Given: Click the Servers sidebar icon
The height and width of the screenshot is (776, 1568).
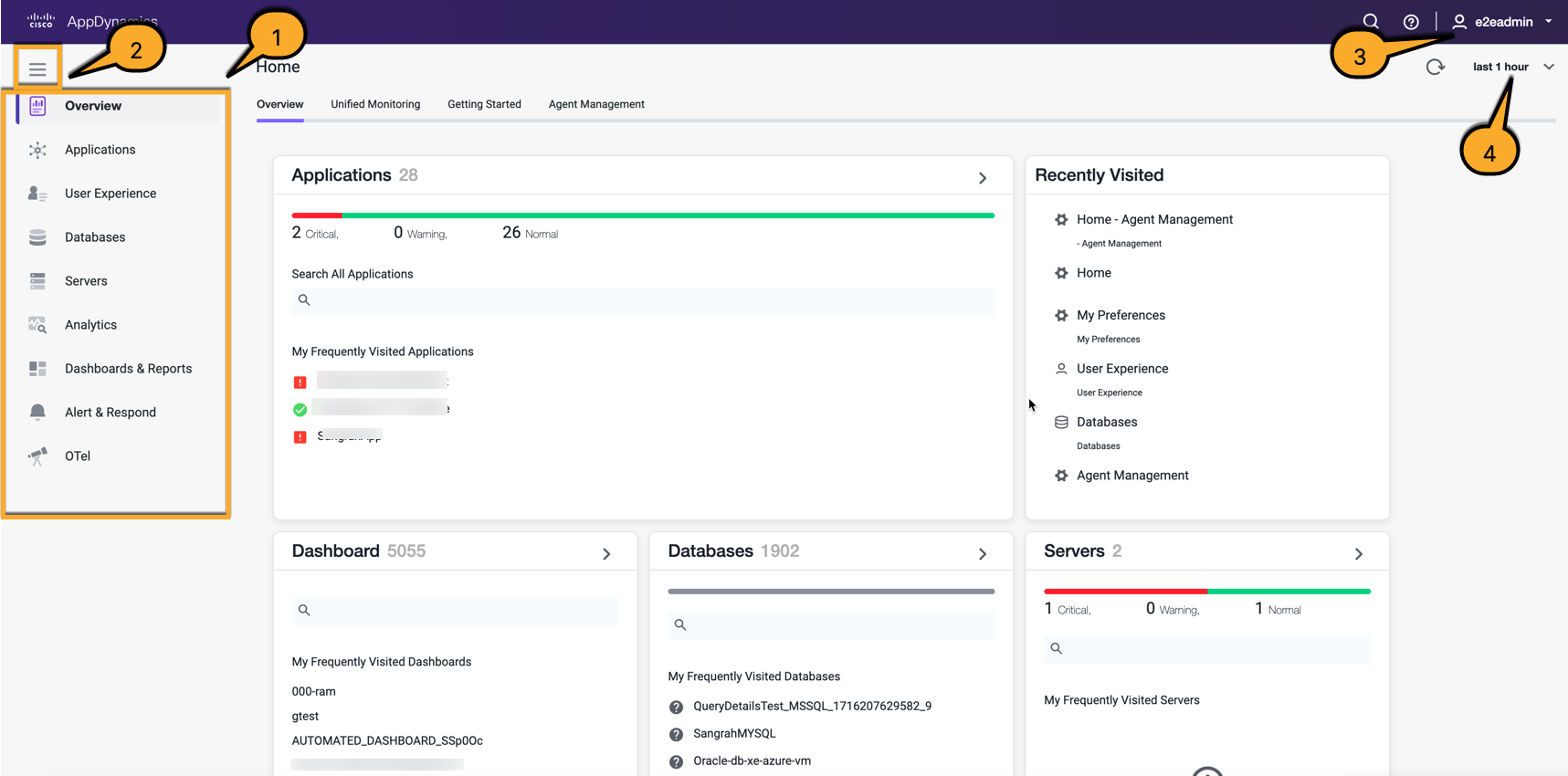Looking at the screenshot, I should tap(37, 281).
